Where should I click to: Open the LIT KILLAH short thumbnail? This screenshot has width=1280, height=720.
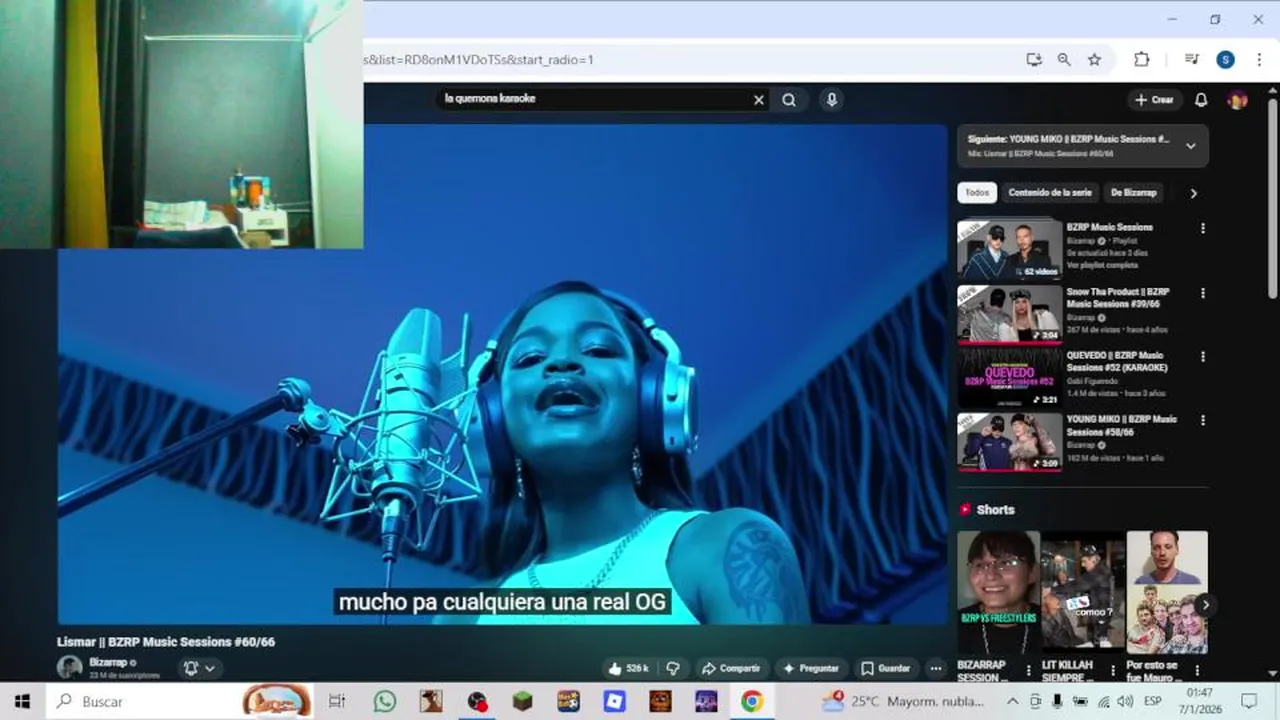[x=1083, y=593]
